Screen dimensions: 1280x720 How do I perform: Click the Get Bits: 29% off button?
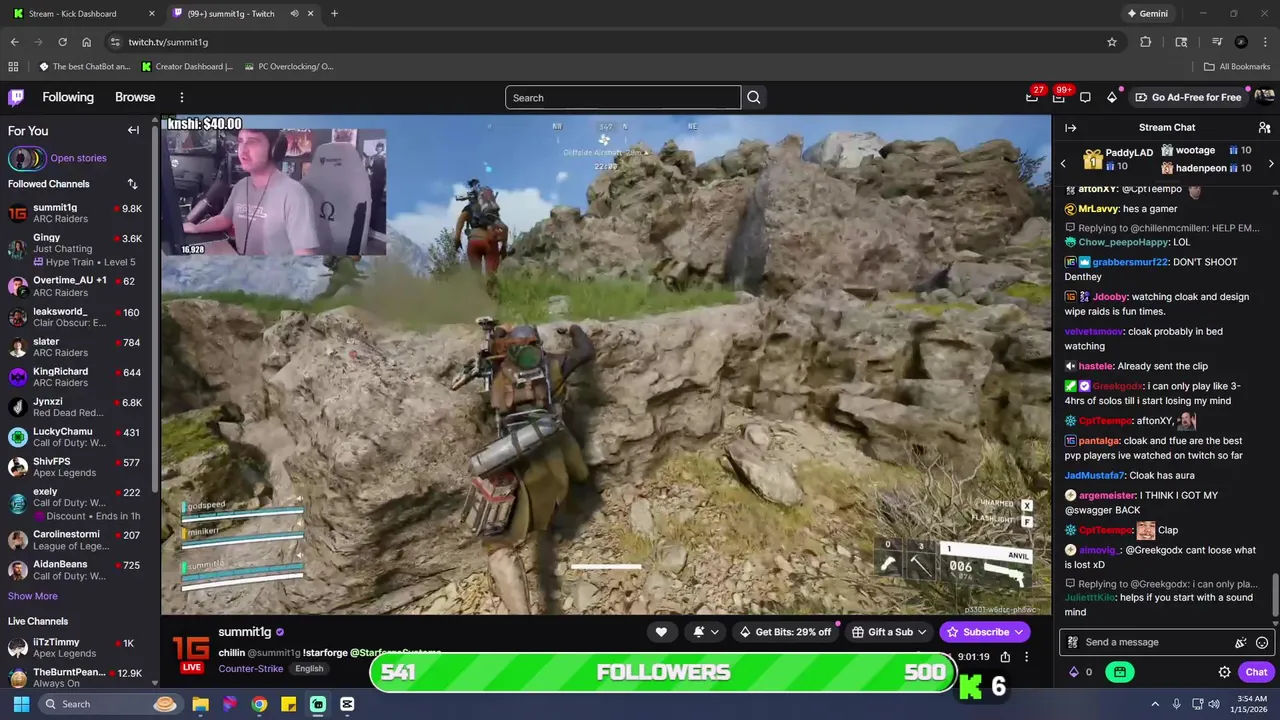784,632
